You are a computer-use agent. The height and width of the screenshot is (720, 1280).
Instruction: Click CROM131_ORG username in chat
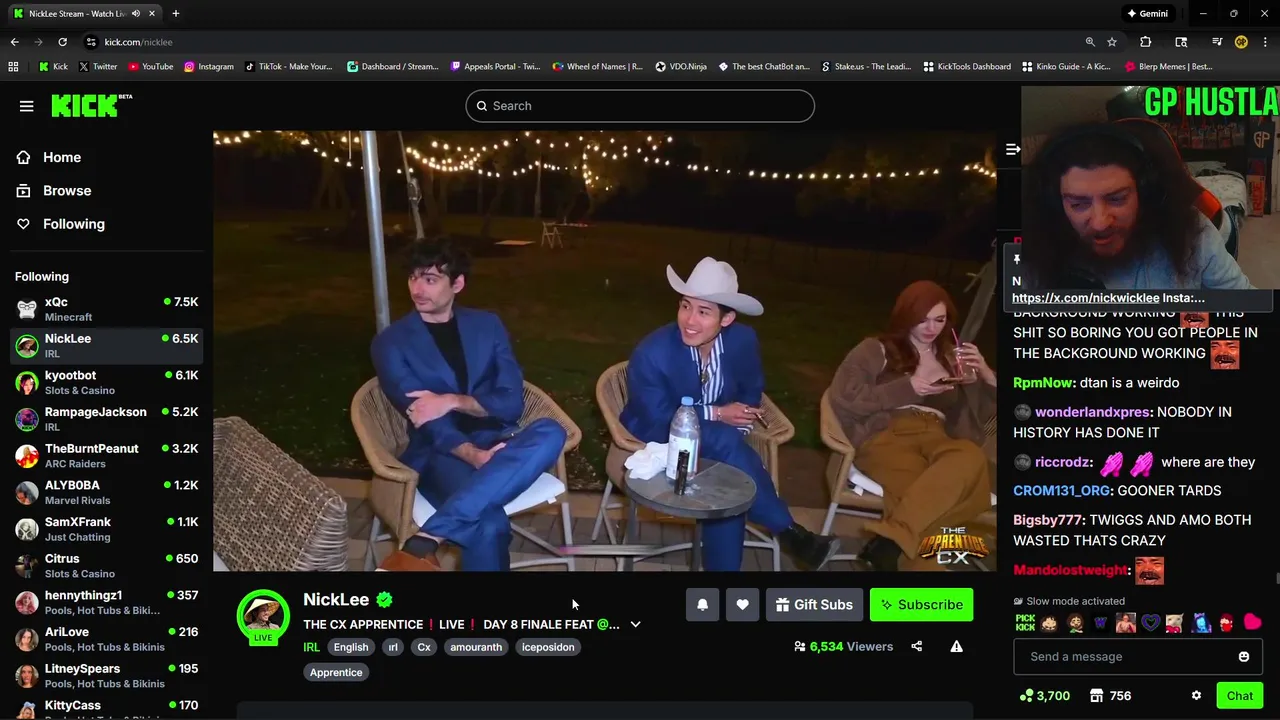[1061, 491]
